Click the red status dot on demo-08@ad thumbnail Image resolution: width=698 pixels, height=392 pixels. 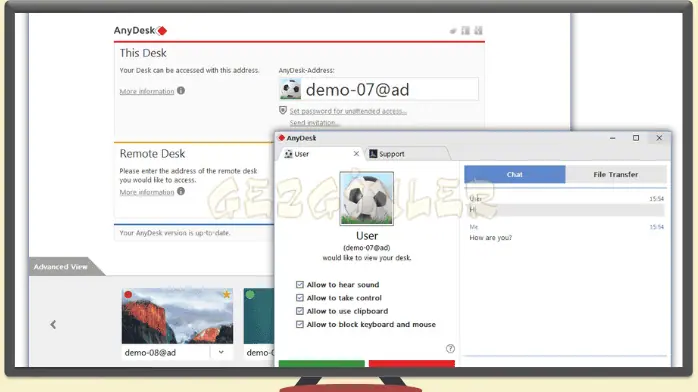tap(128, 294)
